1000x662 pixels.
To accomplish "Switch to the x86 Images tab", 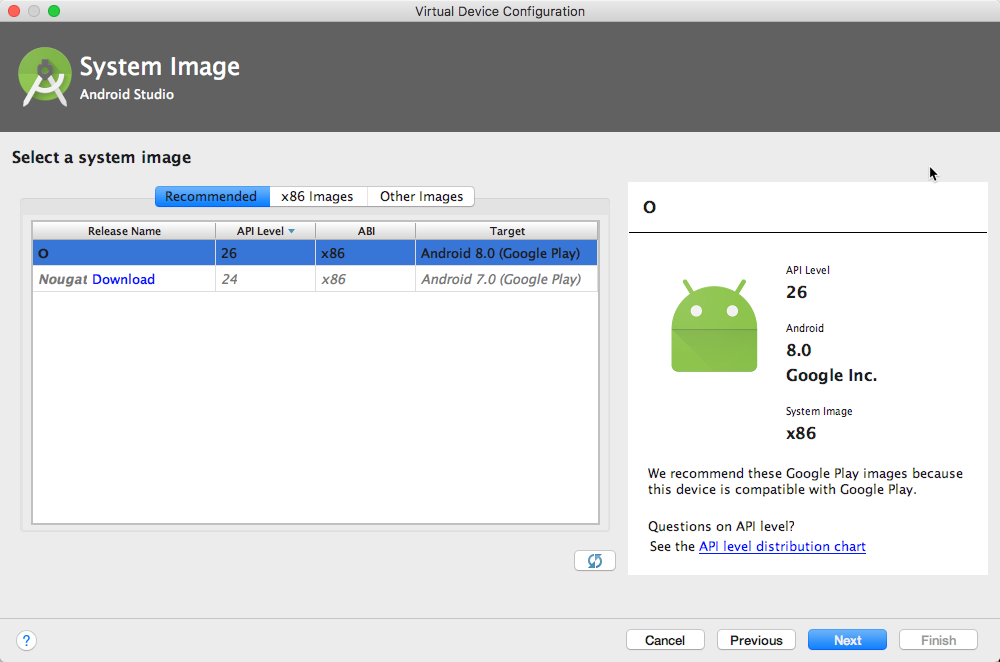I will 318,196.
